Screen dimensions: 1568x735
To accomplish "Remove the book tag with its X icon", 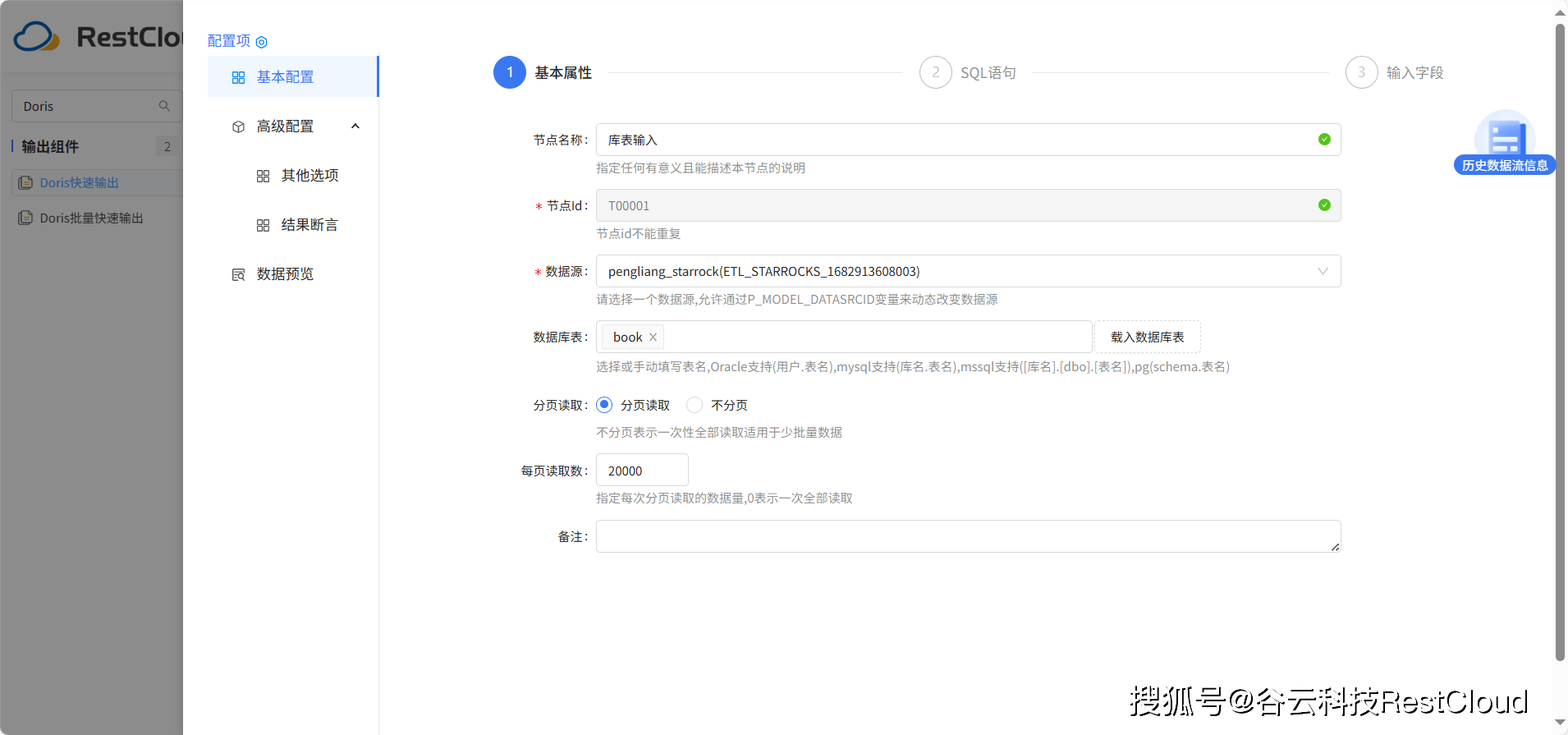I will 653,338.
